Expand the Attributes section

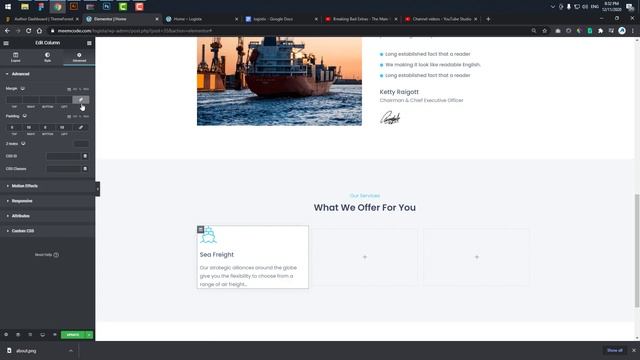[x=47, y=216]
